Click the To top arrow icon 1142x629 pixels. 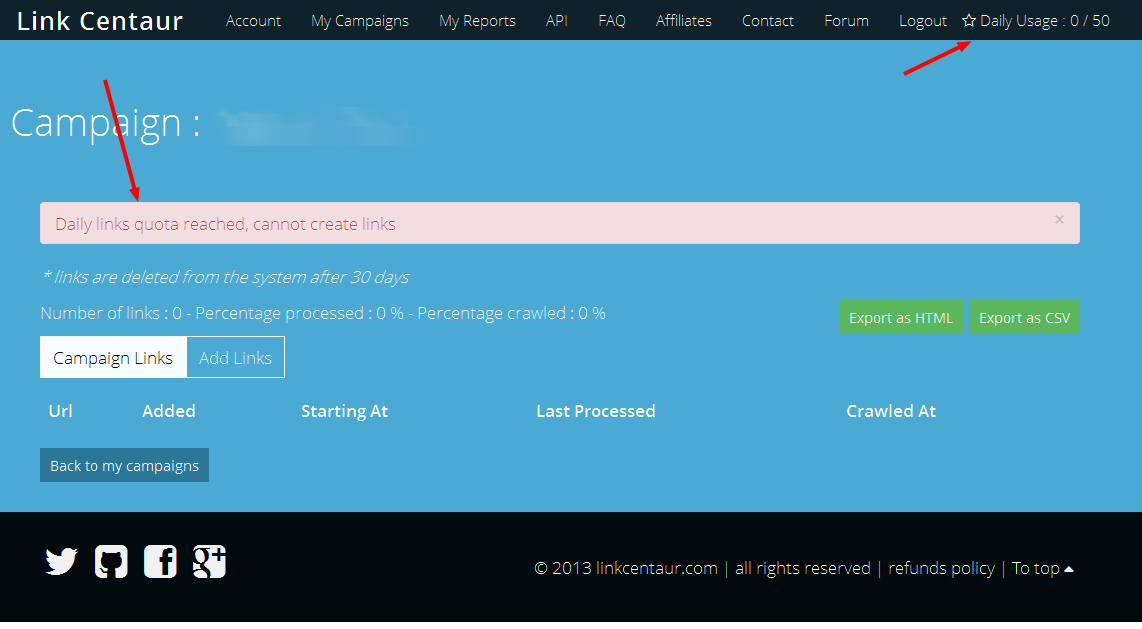click(x=1068, y=569)
